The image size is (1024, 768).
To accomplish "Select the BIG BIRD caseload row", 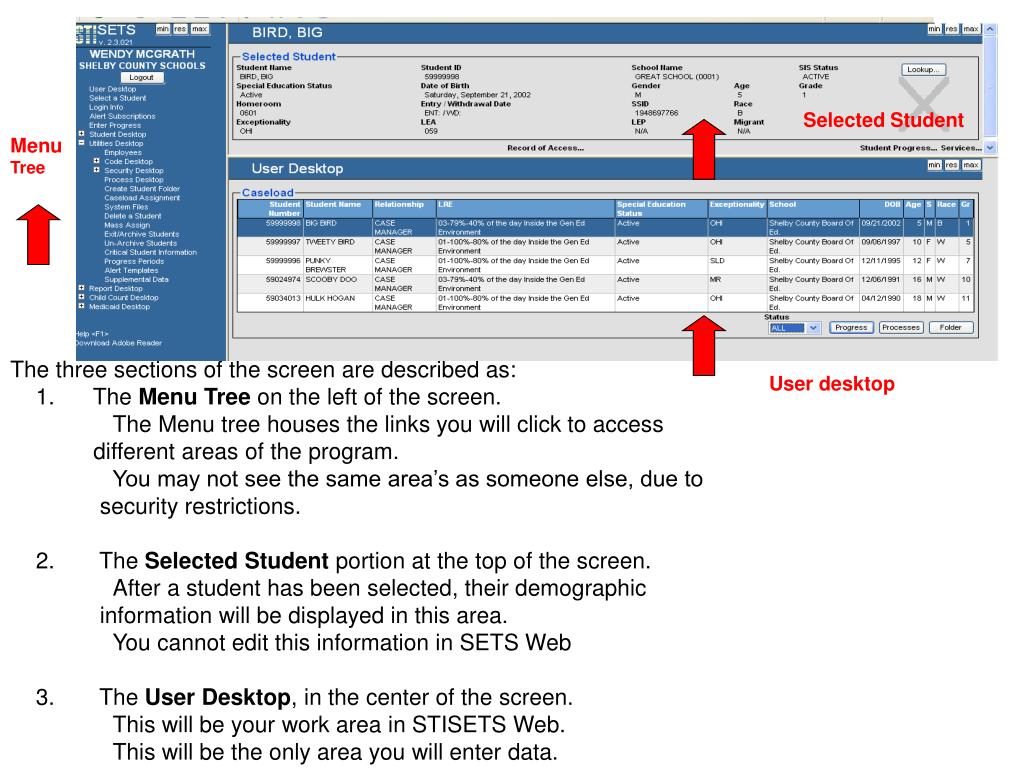I will click(605, 227).
